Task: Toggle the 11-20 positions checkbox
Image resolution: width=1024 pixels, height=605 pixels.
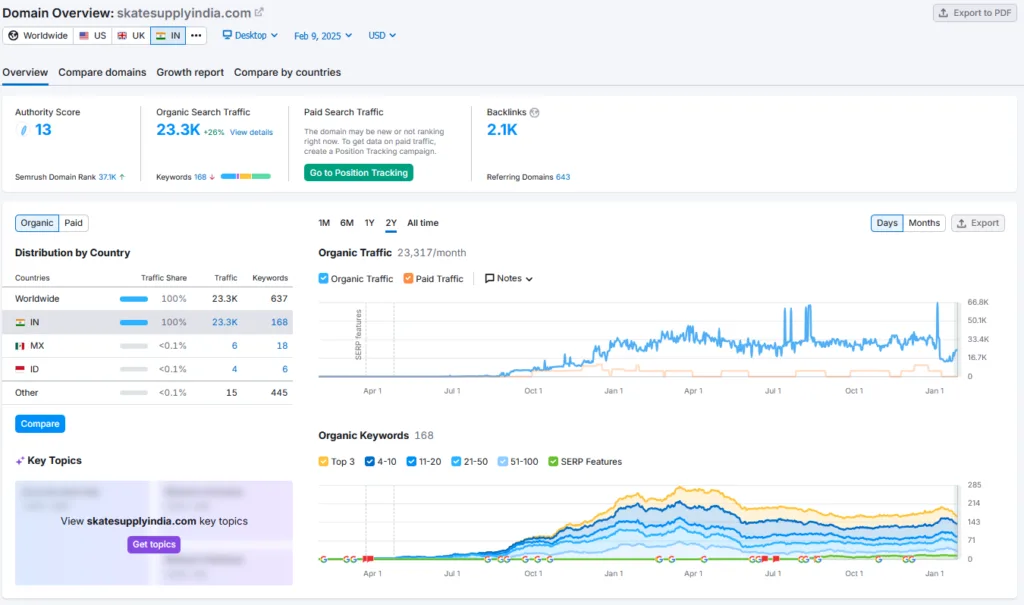Action: (411, 461)
